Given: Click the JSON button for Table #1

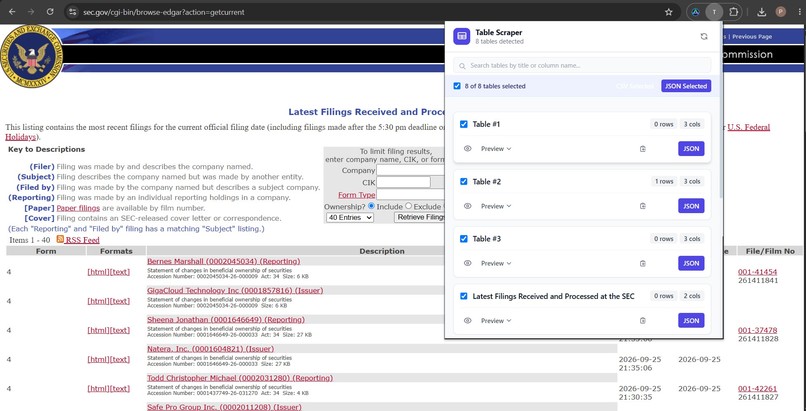Looking at the screenshot, I should point(691,149).
